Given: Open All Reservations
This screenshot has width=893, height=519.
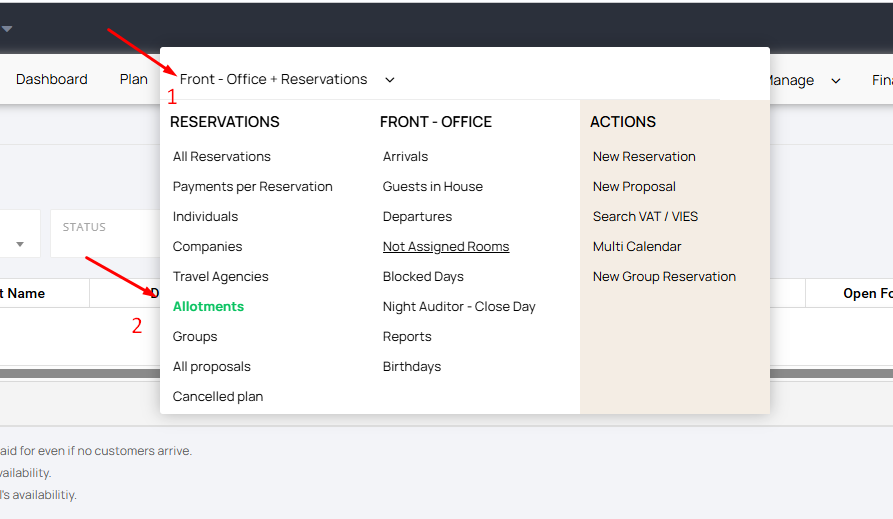Looking at the screenshot, I should click(x=221, y=156).
